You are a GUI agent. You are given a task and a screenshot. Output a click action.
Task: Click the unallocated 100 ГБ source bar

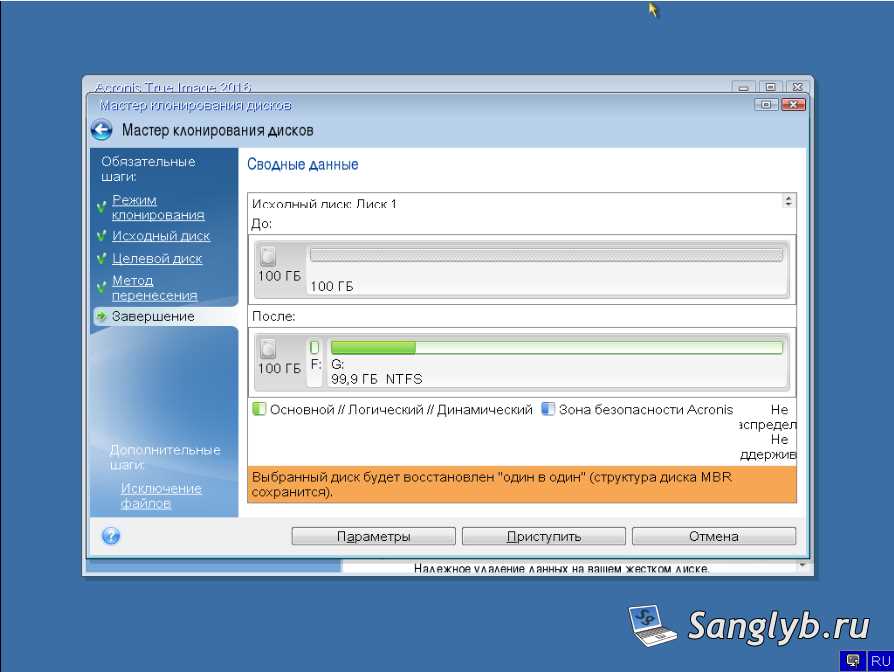pos(546,256)
